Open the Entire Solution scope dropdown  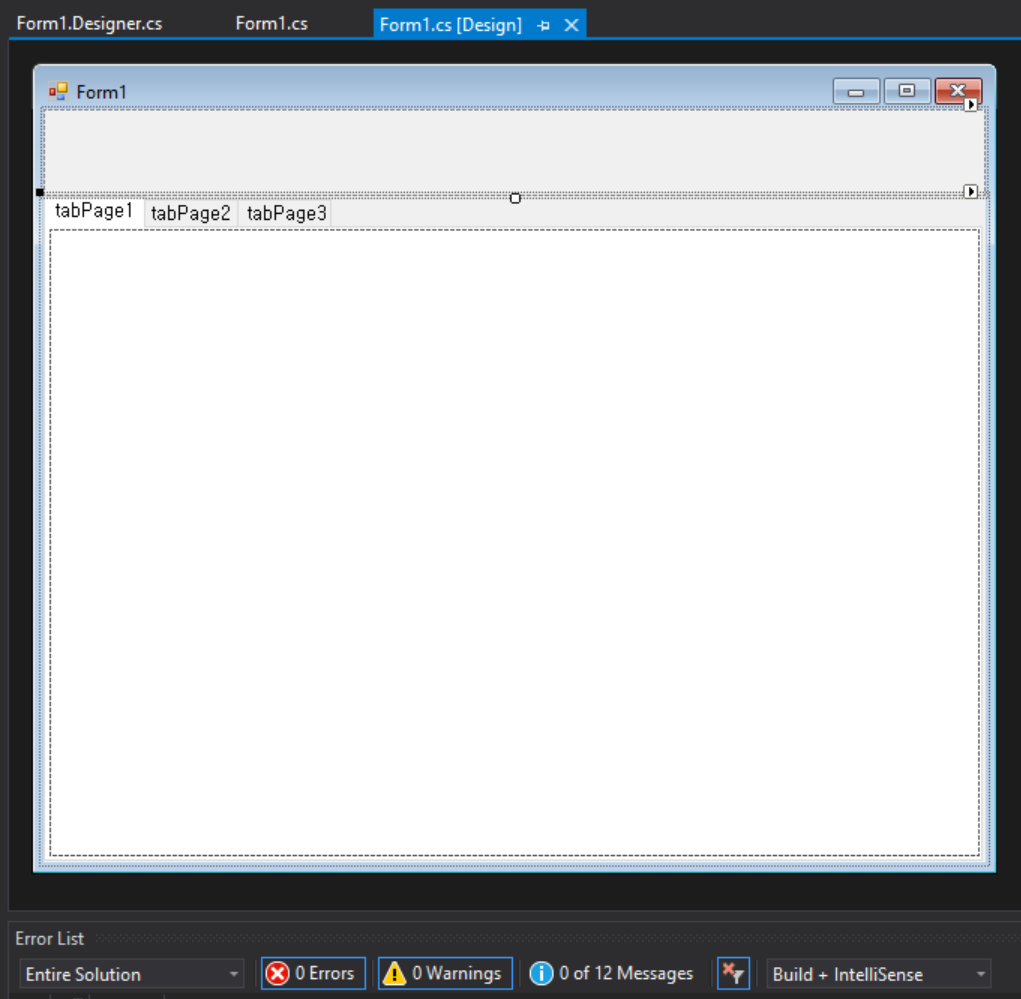click(x=132, y=974)
